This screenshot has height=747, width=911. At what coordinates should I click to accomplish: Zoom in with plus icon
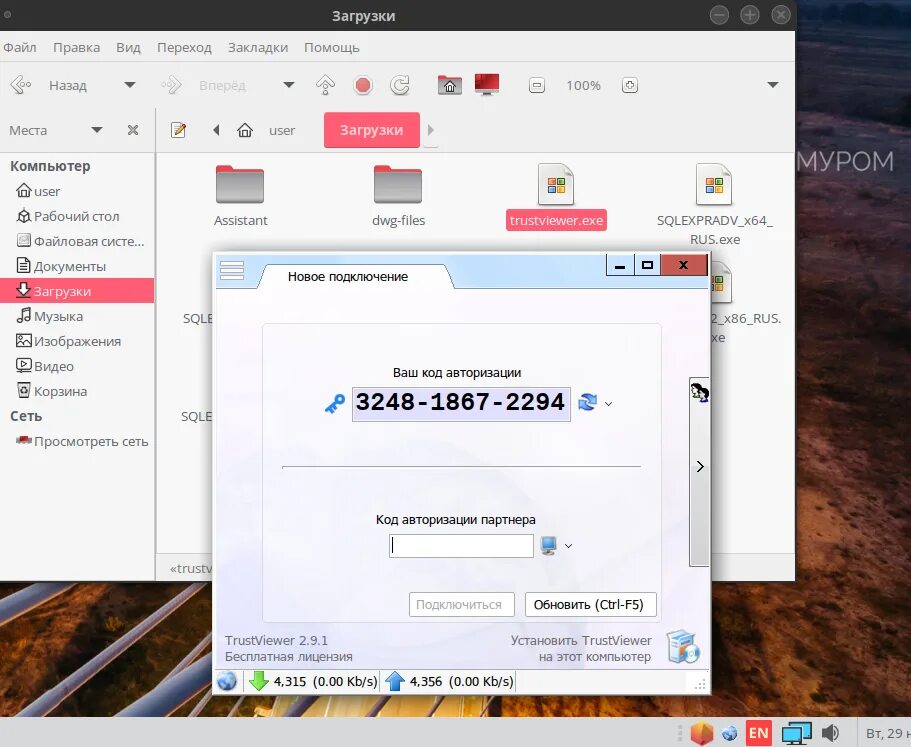pos(630,85)
